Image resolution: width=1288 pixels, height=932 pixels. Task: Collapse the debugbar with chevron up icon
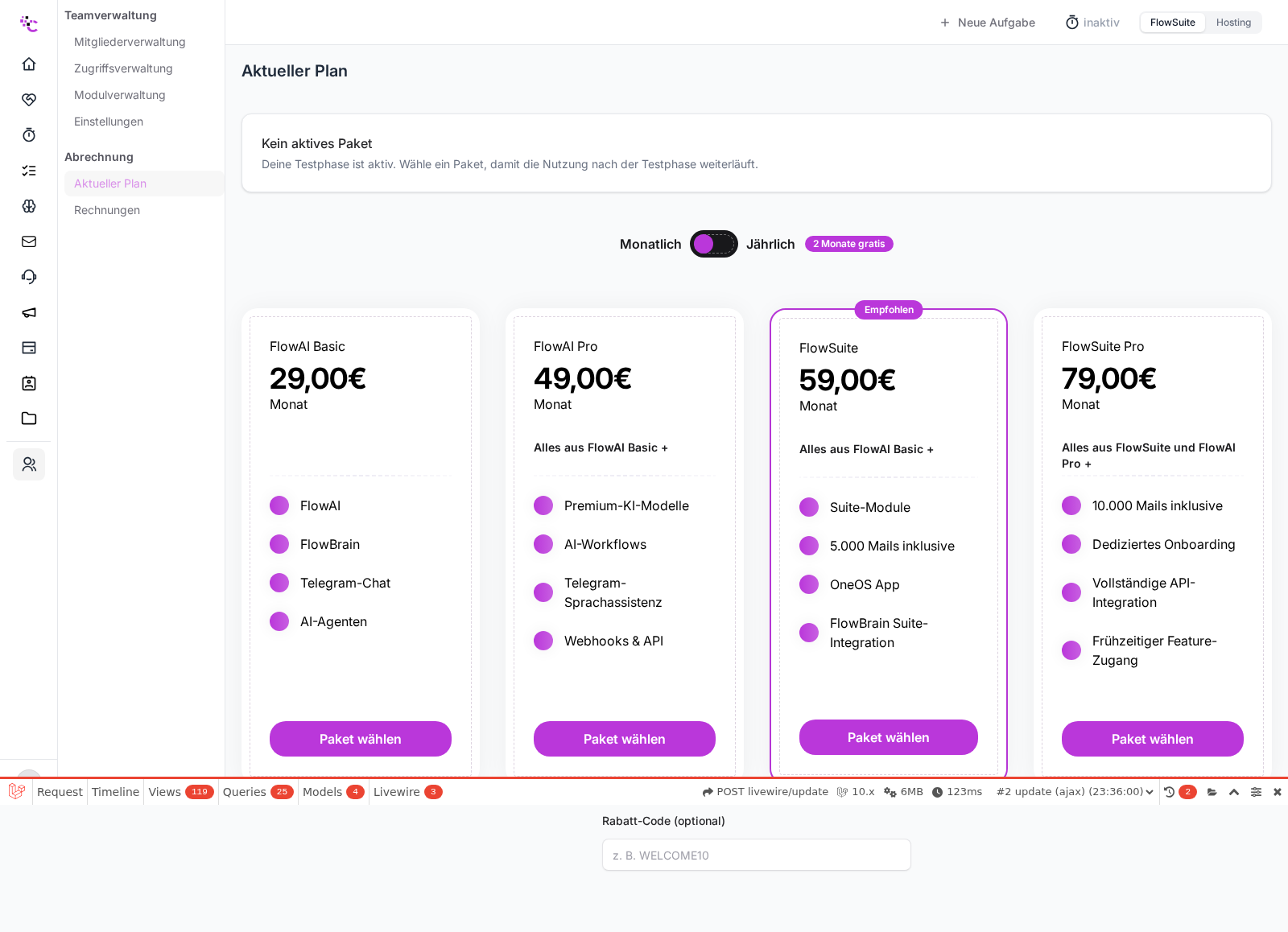pos(1234,792)
